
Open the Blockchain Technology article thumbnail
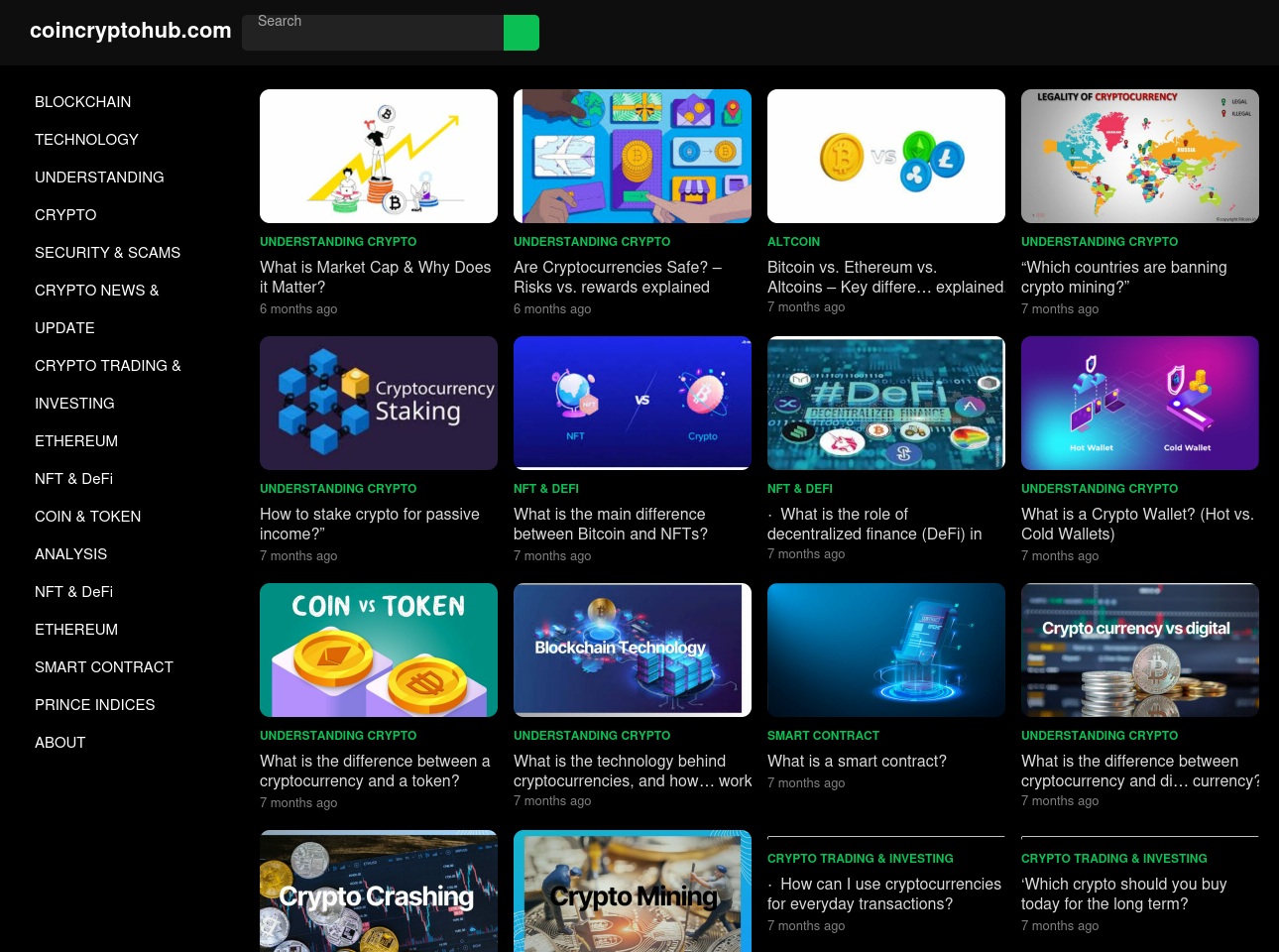tap(633, 651)
